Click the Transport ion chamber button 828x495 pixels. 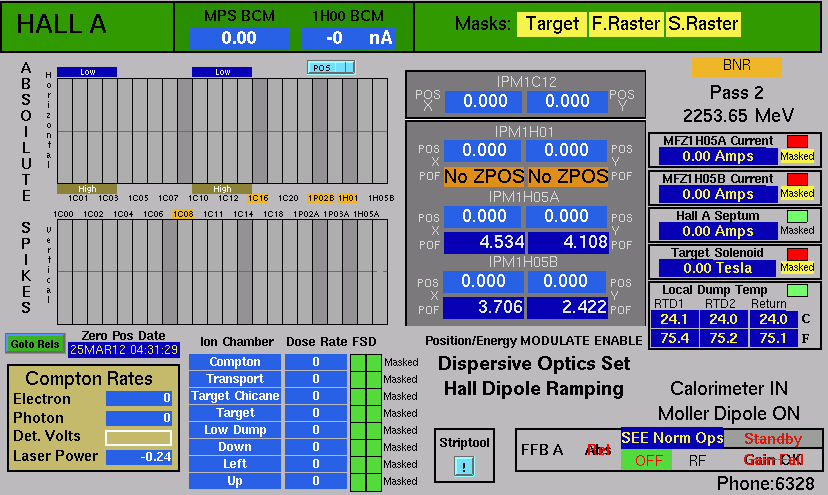(235, 379)
